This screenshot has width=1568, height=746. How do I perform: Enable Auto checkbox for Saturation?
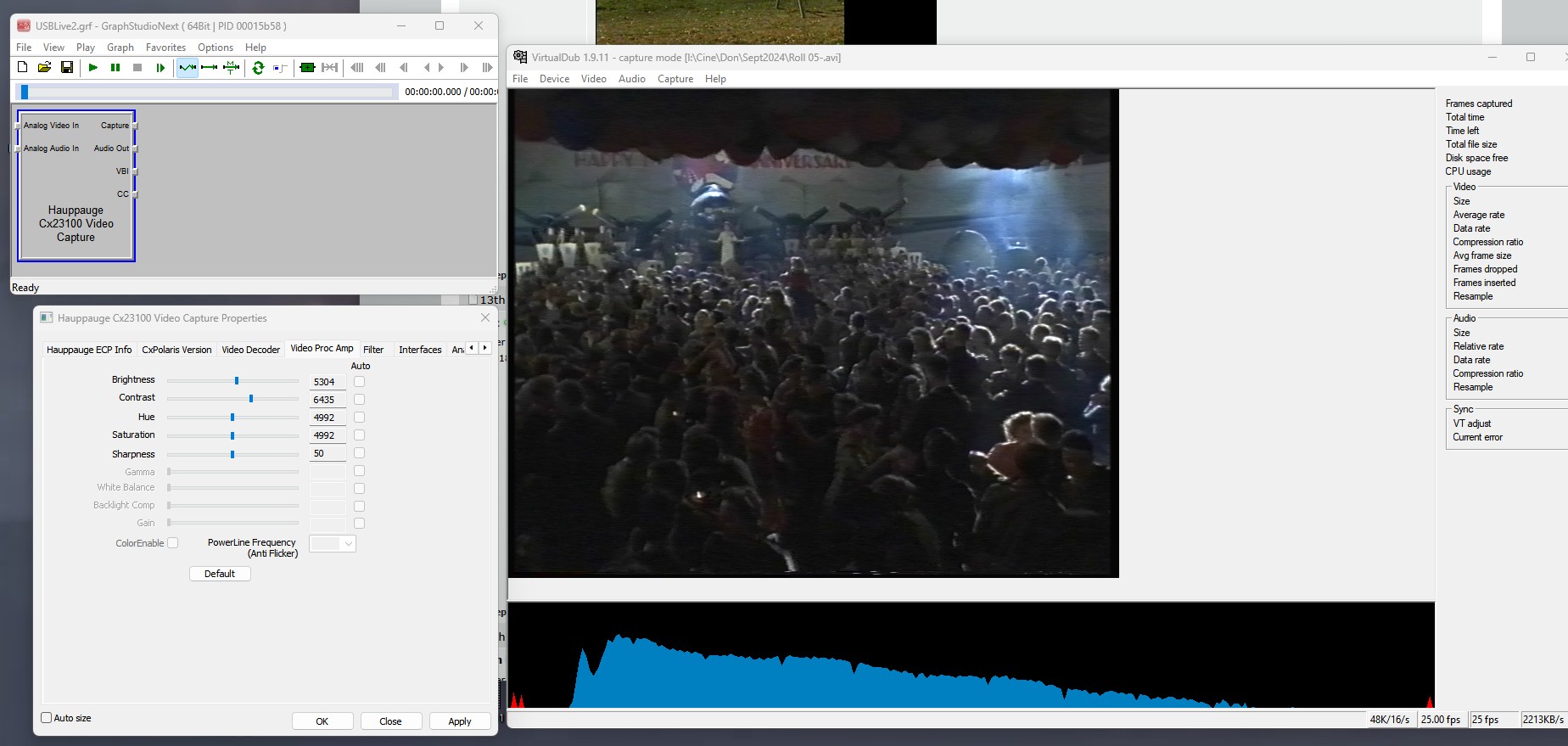coord(359,435)
